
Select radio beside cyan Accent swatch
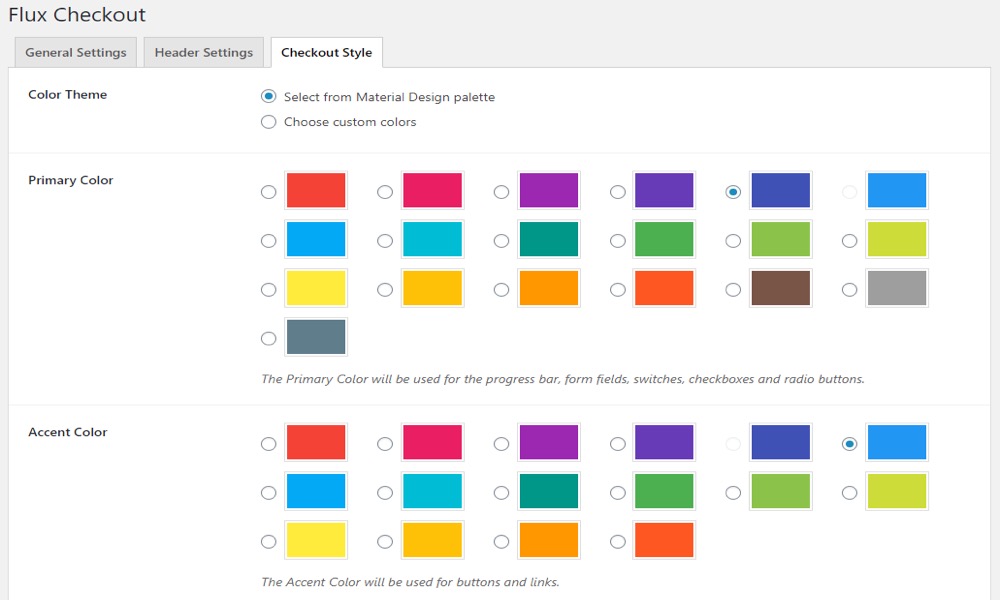tap(385, 493)
